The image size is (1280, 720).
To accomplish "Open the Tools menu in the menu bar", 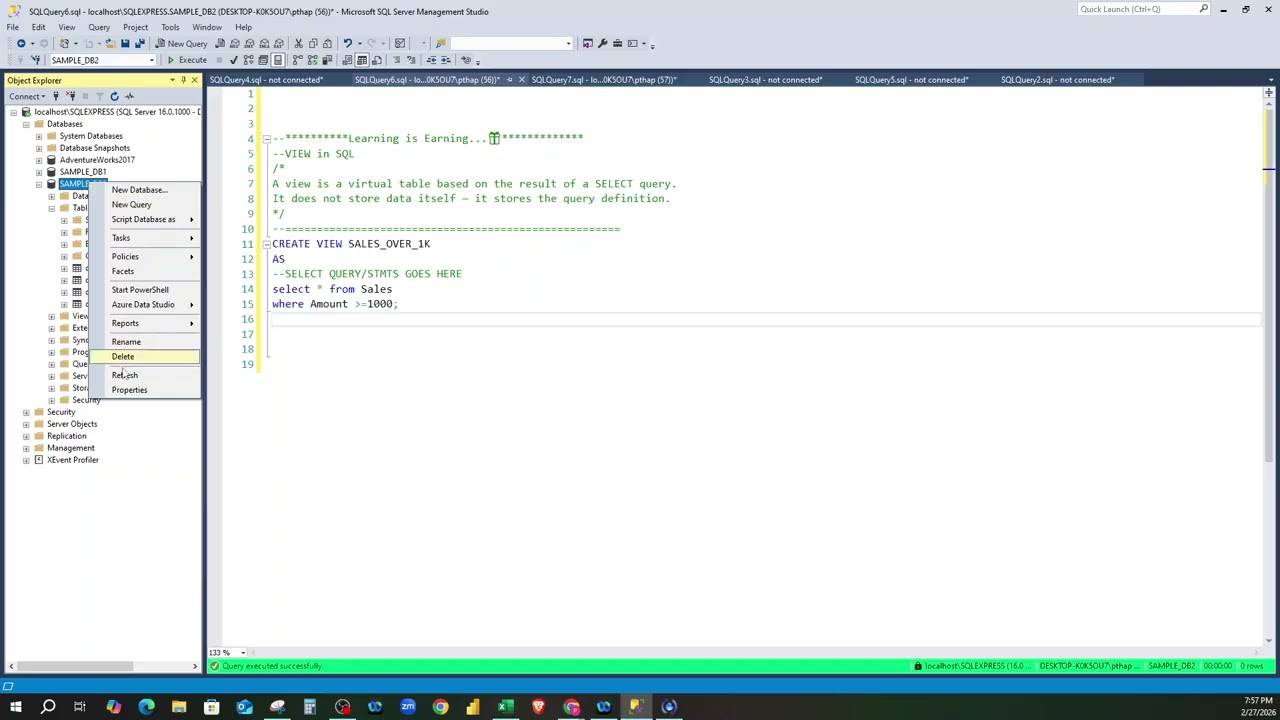I will pyautogui.click(x=170, y=27).
